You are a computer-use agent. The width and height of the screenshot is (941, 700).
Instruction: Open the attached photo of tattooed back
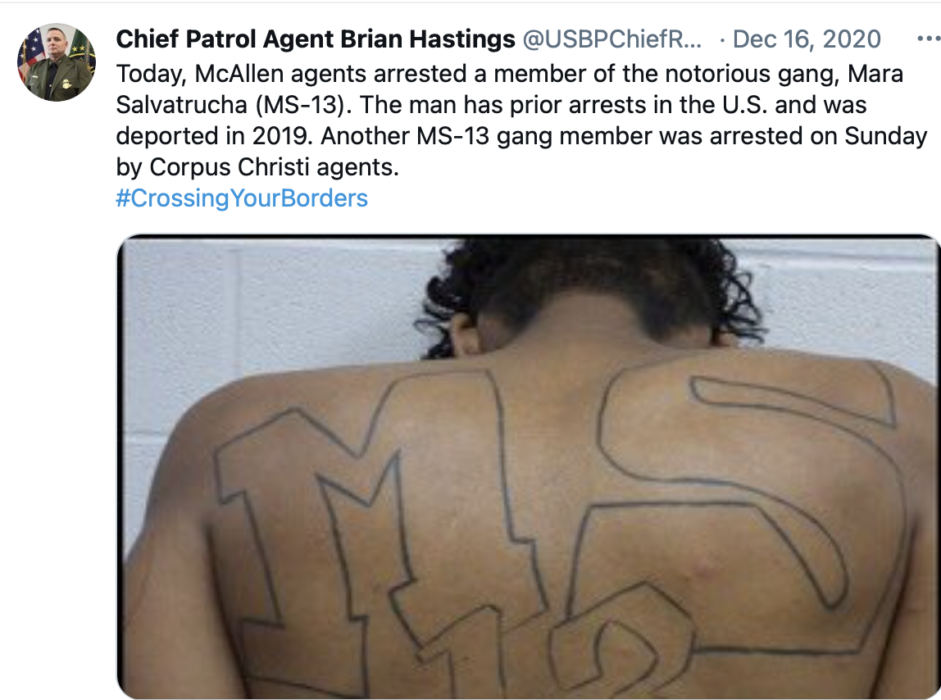pos(528,466)
